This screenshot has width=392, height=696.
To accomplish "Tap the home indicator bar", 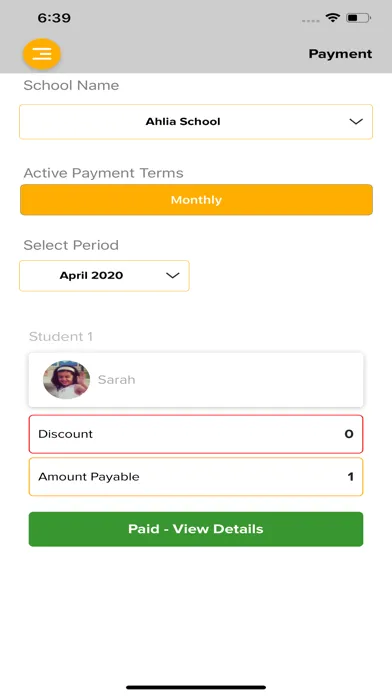I will tap(196, 687).
